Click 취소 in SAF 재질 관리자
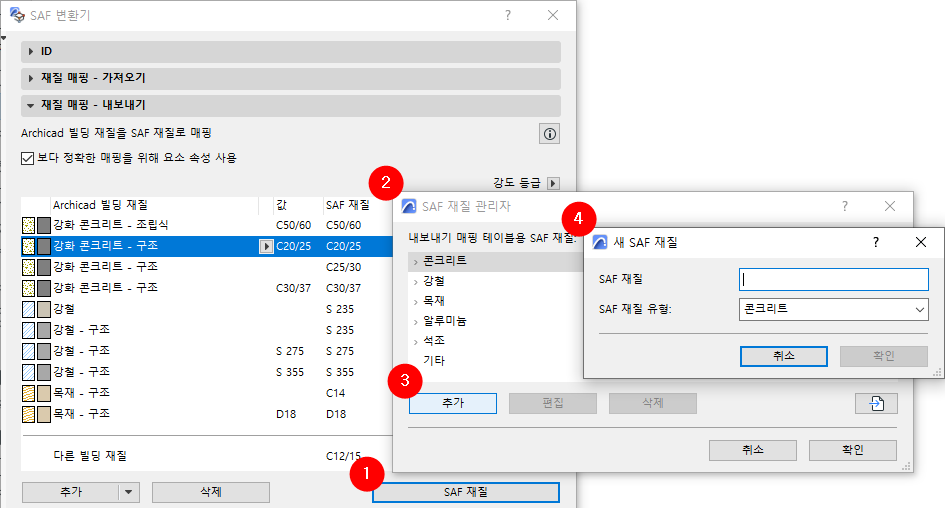The width and height of the screenshot is (945, 508). [x=753, y=450]
